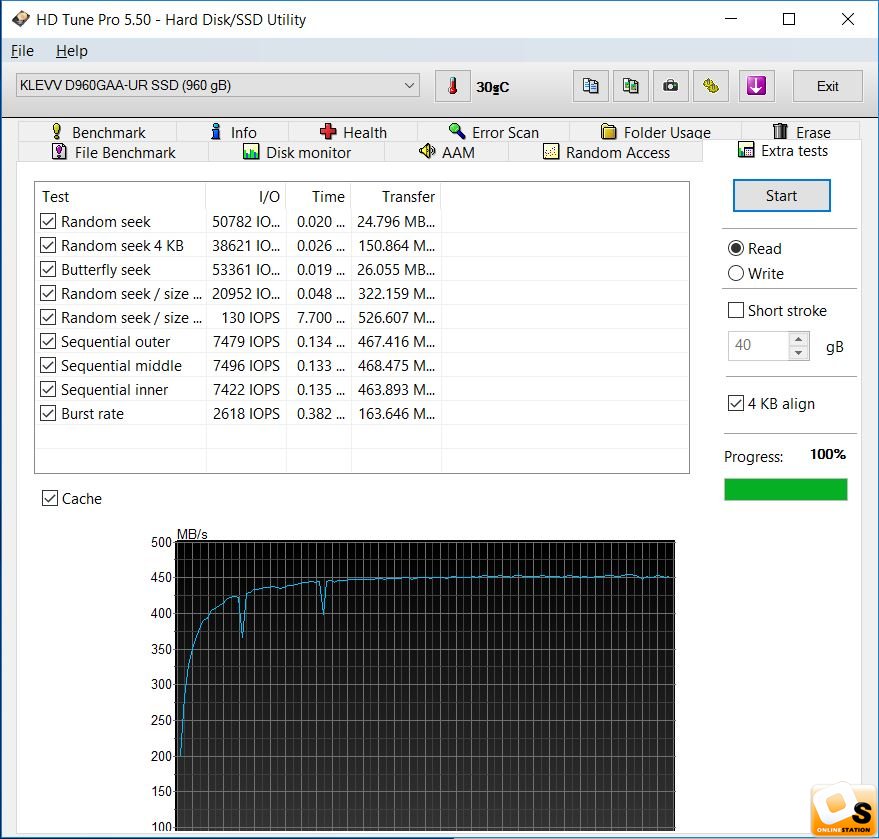879x839 pixels.
Task: Switch to the Random Access tab
Action: [x=606, y=152]
